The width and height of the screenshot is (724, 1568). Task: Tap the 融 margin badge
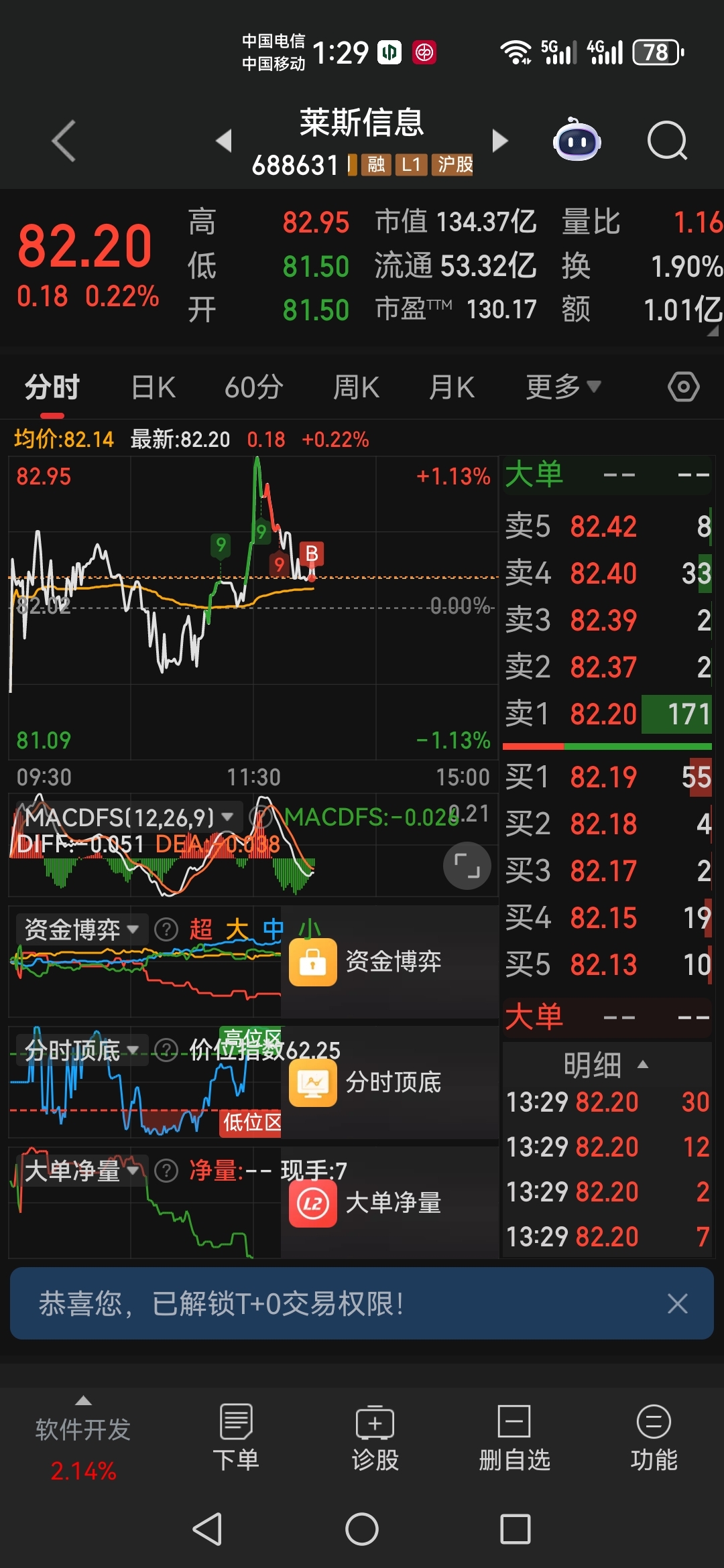376,164
